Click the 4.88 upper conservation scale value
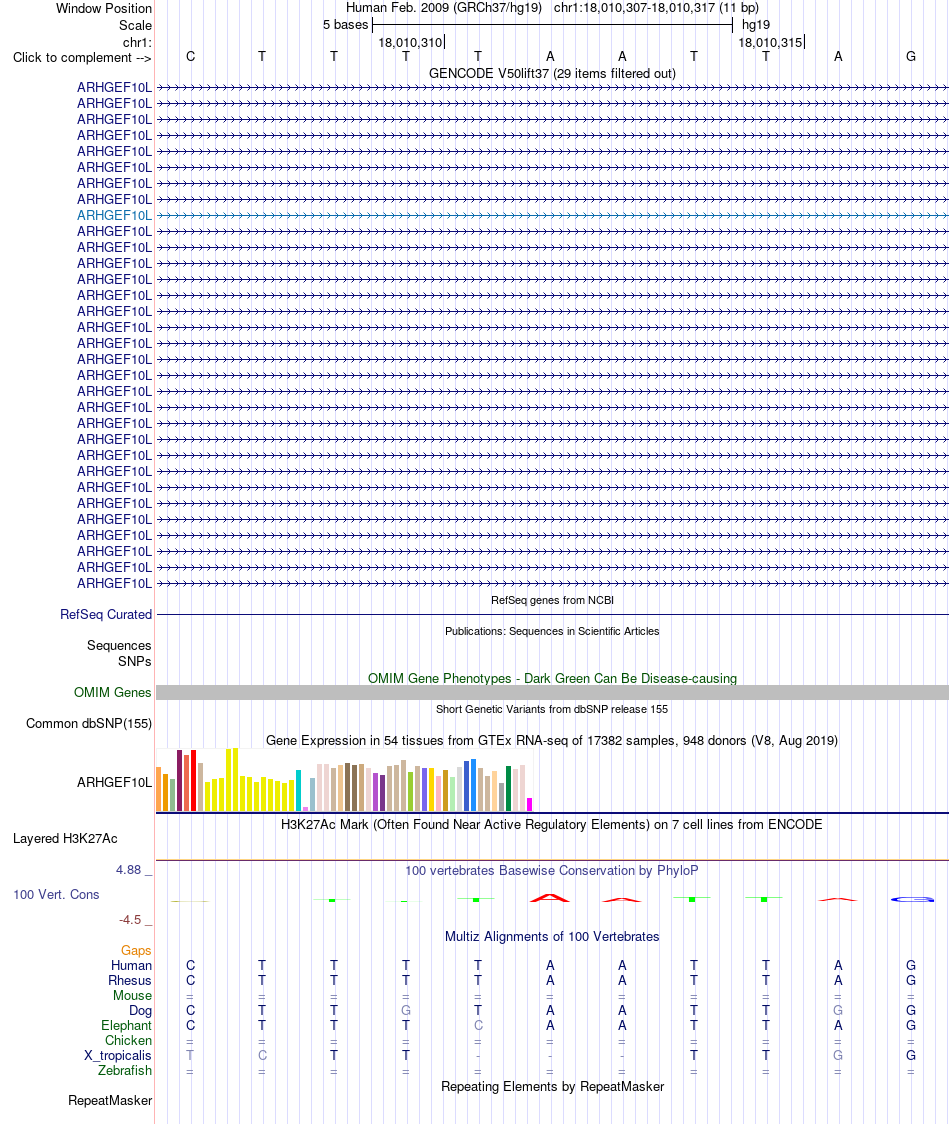 [x=129, y=870]
